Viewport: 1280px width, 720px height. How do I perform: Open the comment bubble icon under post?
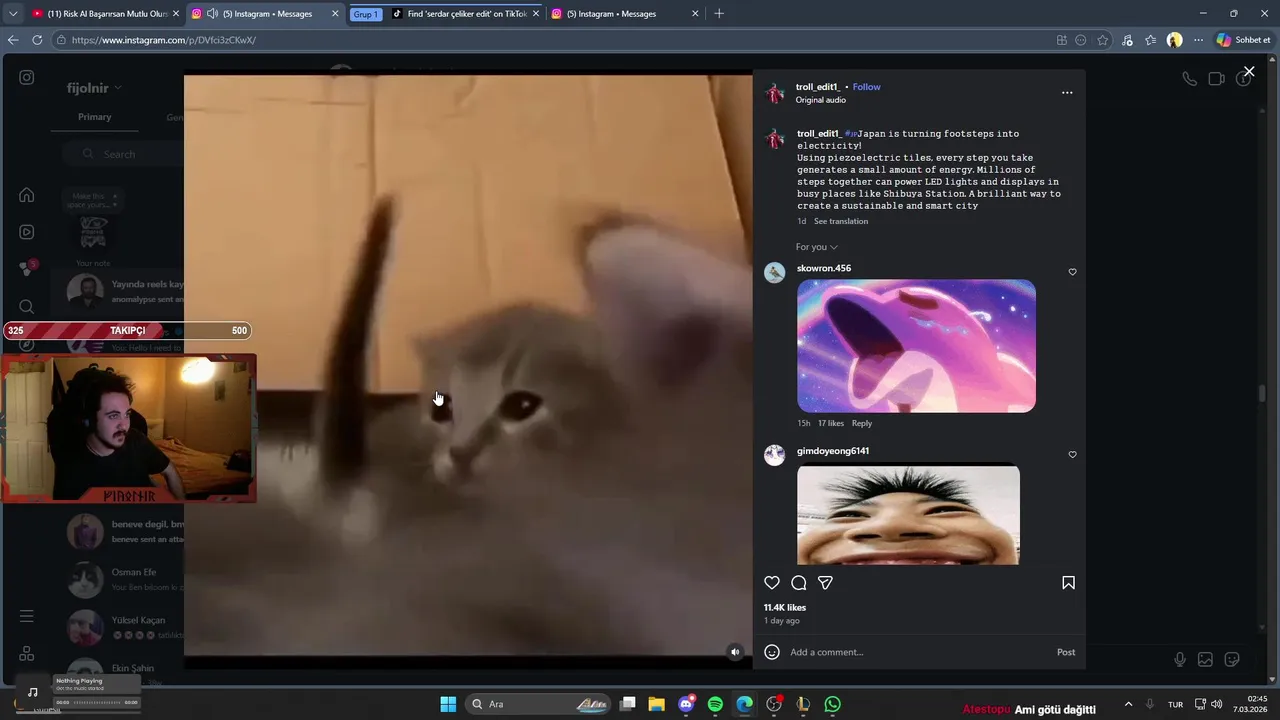[799, 583]
